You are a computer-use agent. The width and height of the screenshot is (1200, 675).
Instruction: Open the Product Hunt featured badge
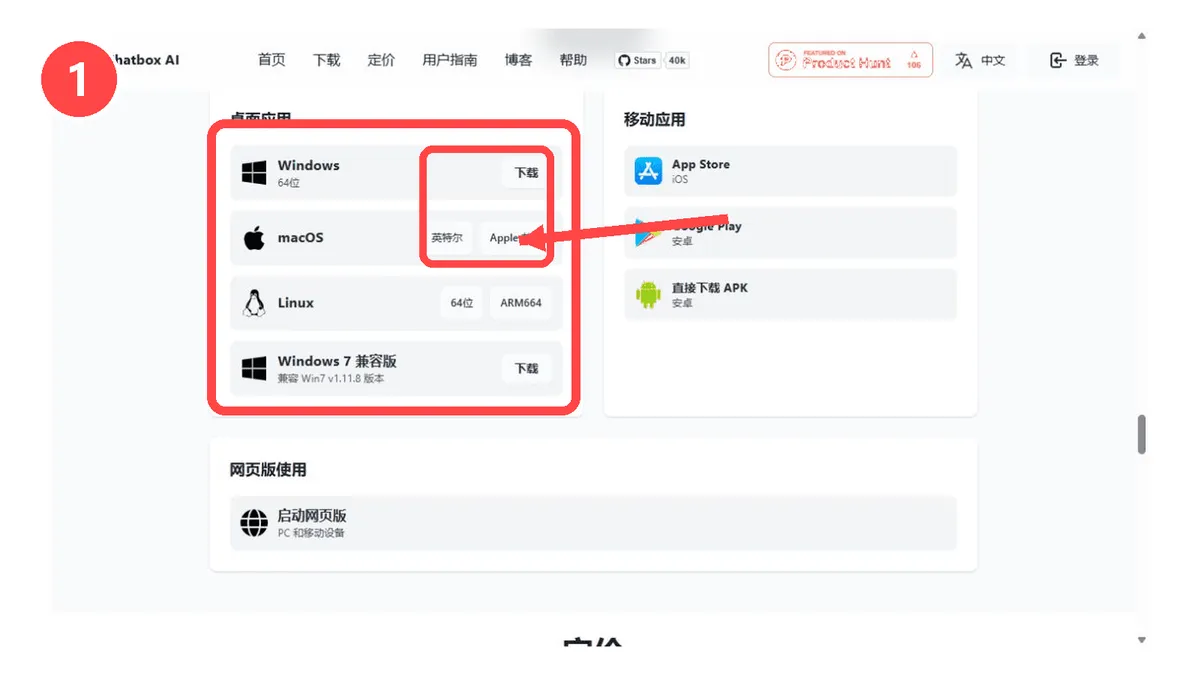850,60
